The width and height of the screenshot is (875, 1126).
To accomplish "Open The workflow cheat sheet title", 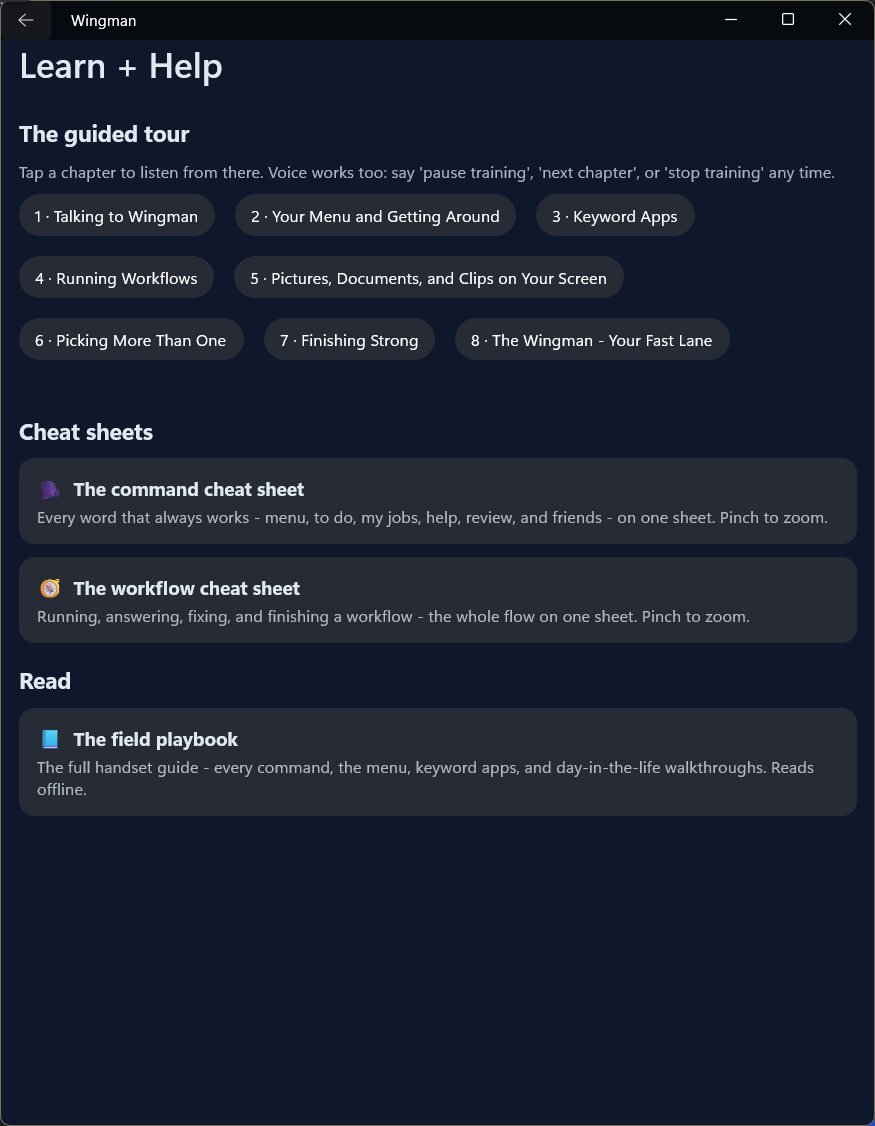I will [x=187, y=589].
